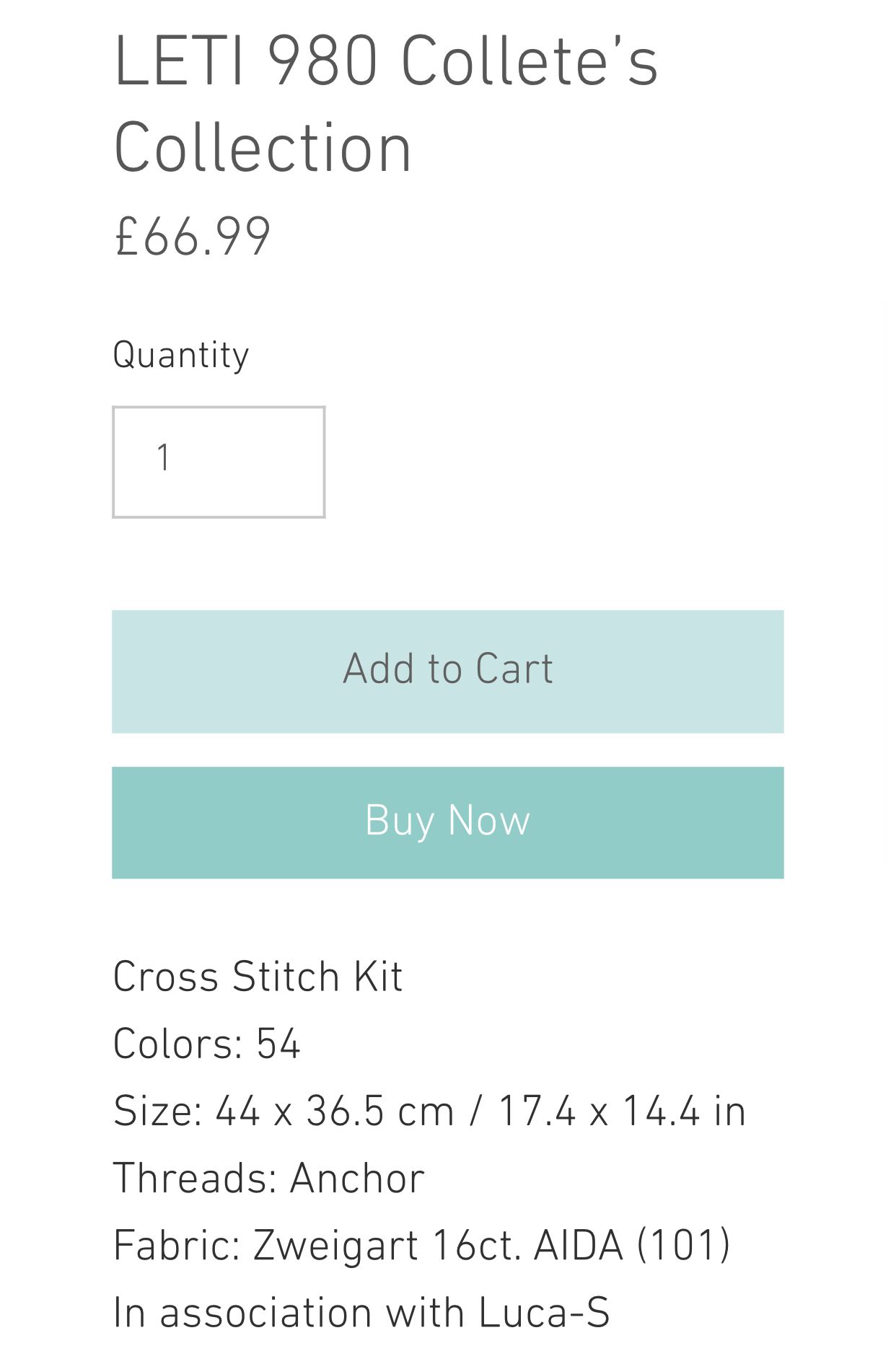
Task: Click the word Anchor in the description
Action: pos(357,1179)
